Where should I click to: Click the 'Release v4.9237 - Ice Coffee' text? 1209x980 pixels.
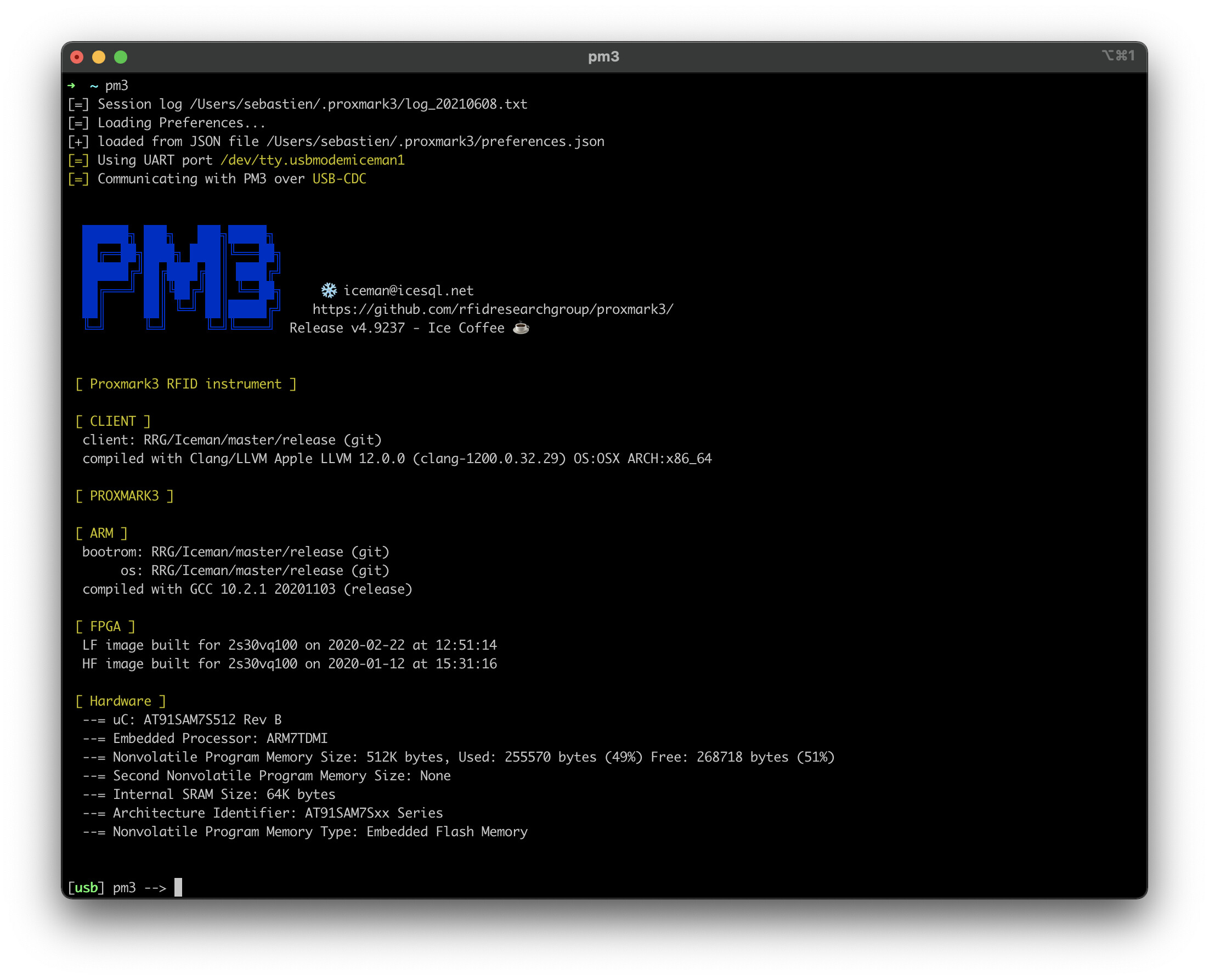397,328
